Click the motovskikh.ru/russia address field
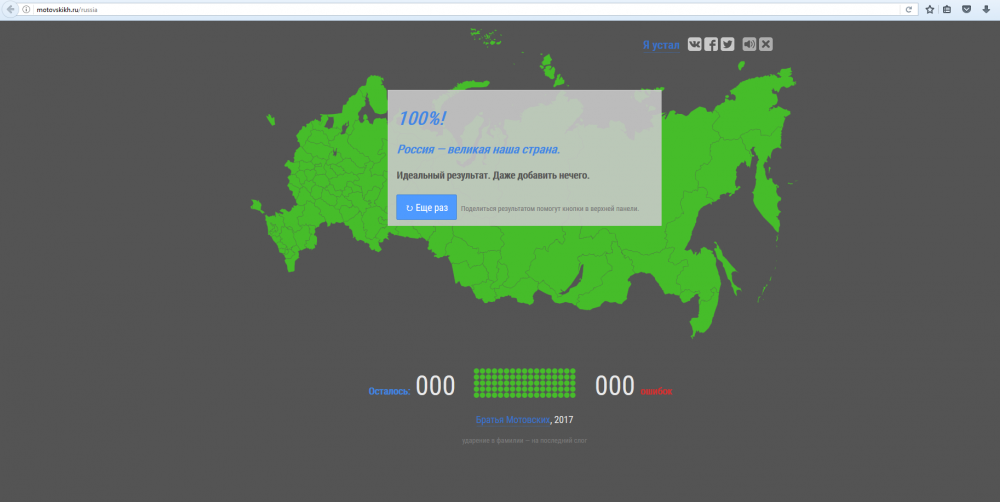Viewport: 1000px width, 502px height. point(466,10)
